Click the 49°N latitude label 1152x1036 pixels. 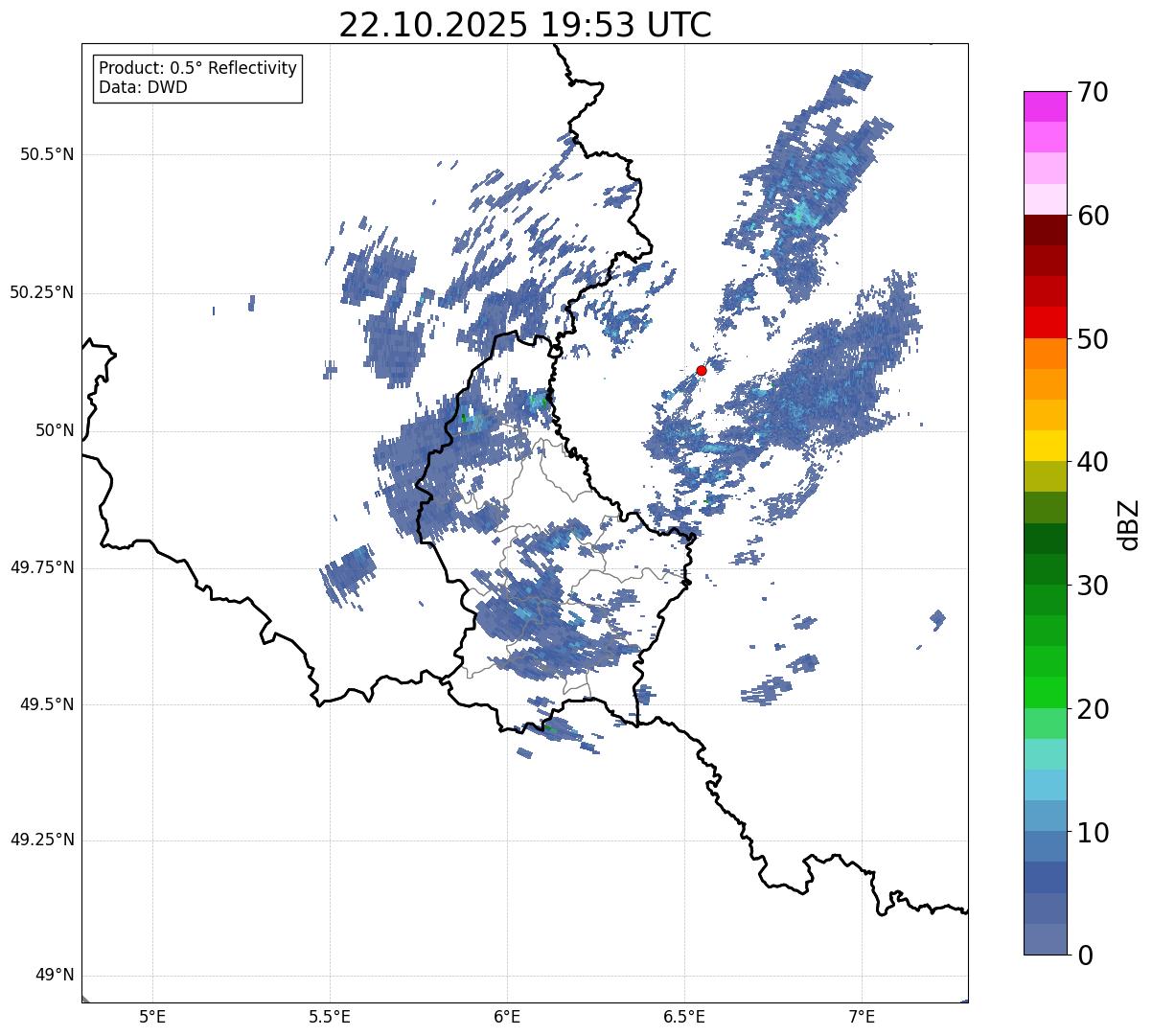(x=55, y=975)
